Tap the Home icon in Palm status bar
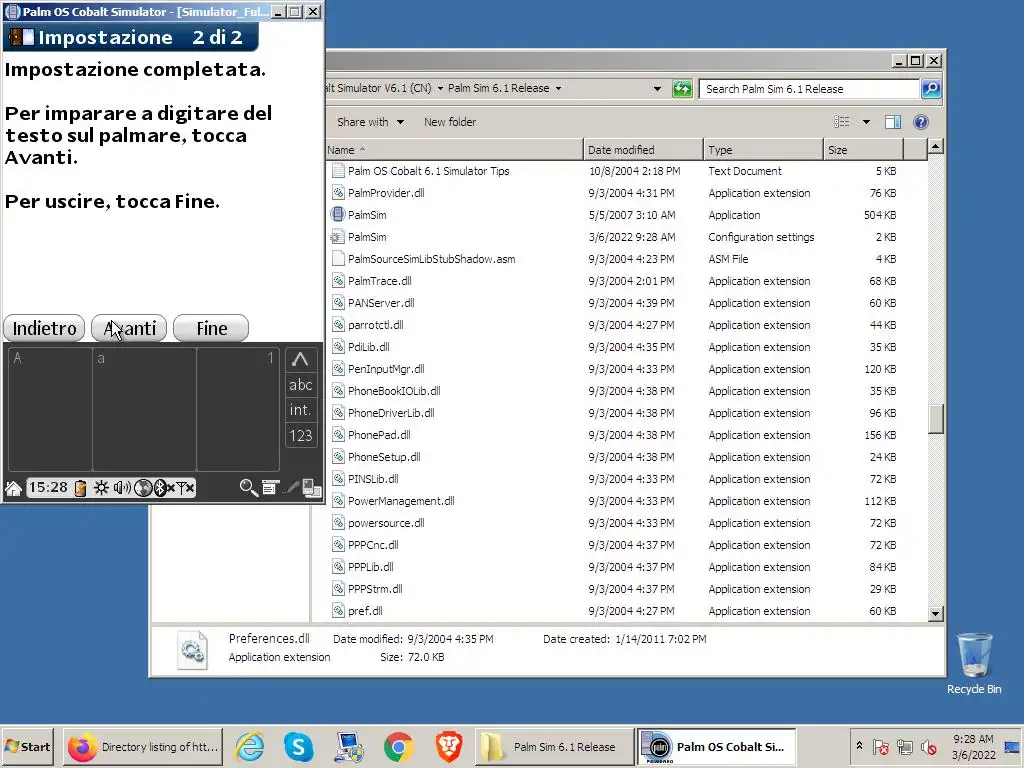 click(x=13, y=488)
